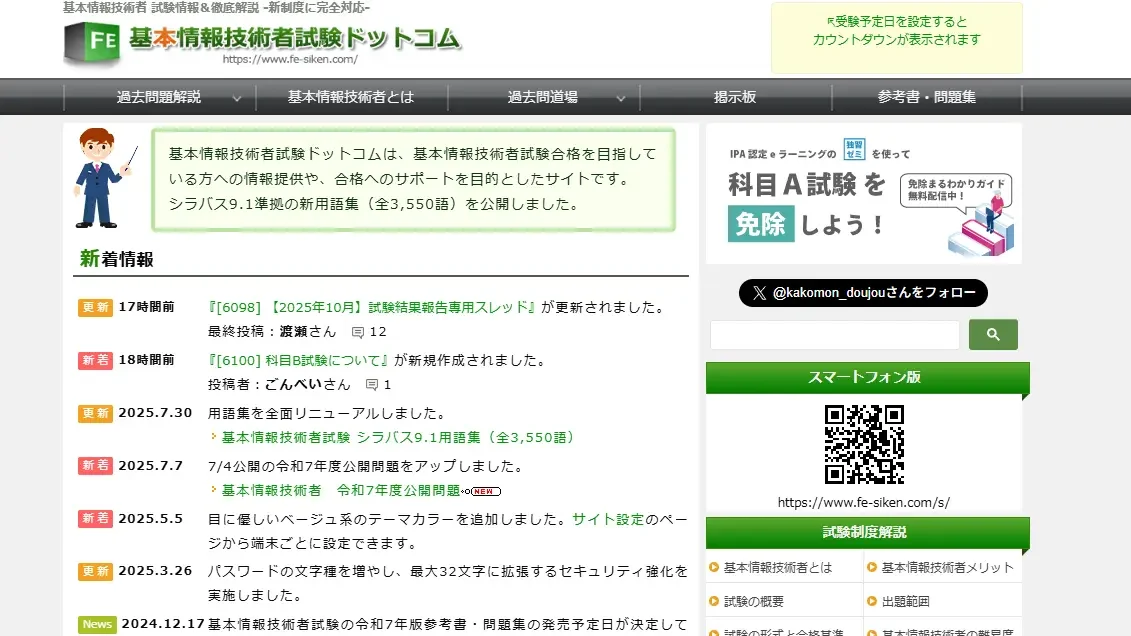The image size is (1131, 636).
Task: Click the site search text field
Action: 835,335
